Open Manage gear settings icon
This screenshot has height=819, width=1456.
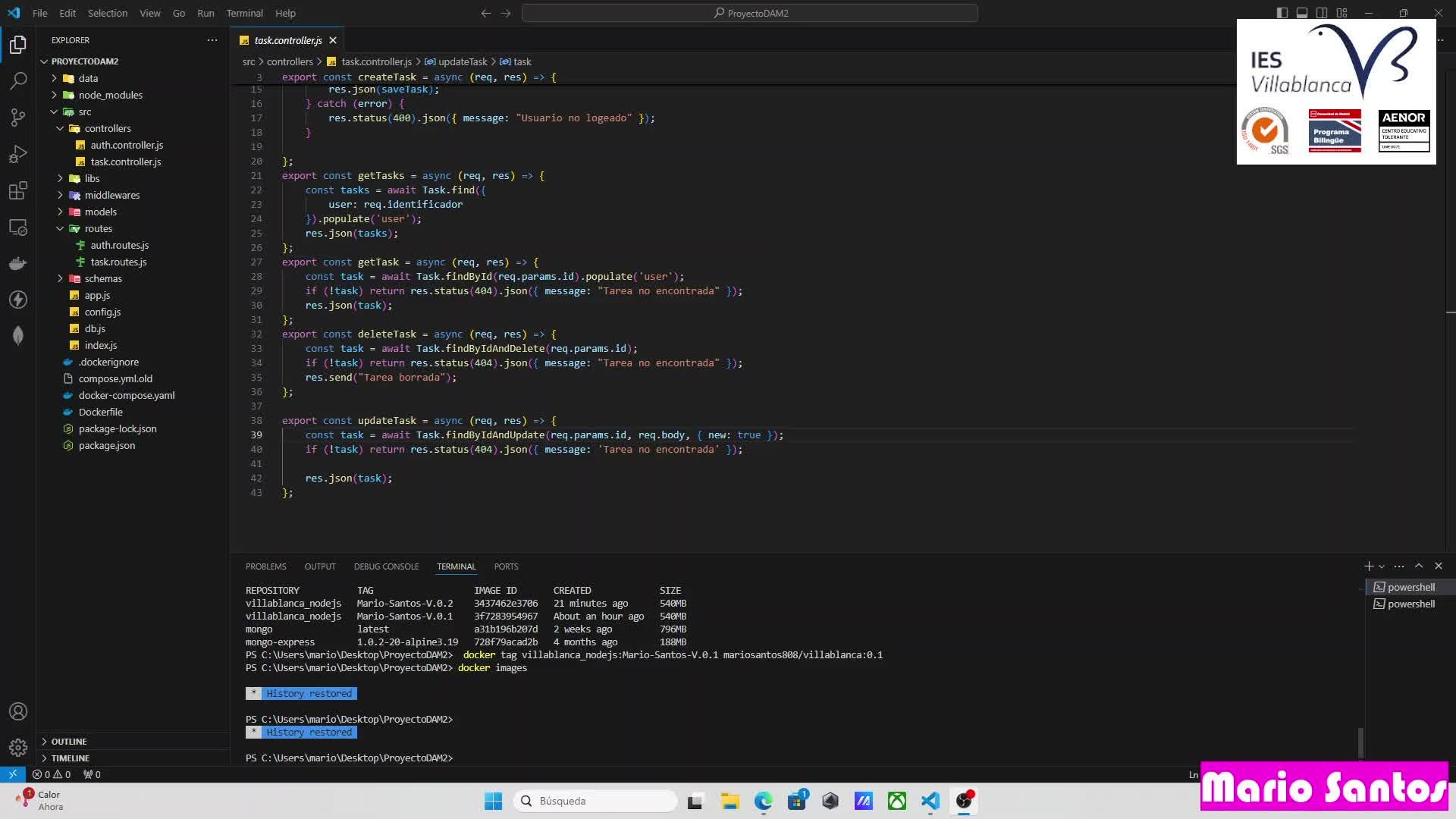click(x=18, y=748)
